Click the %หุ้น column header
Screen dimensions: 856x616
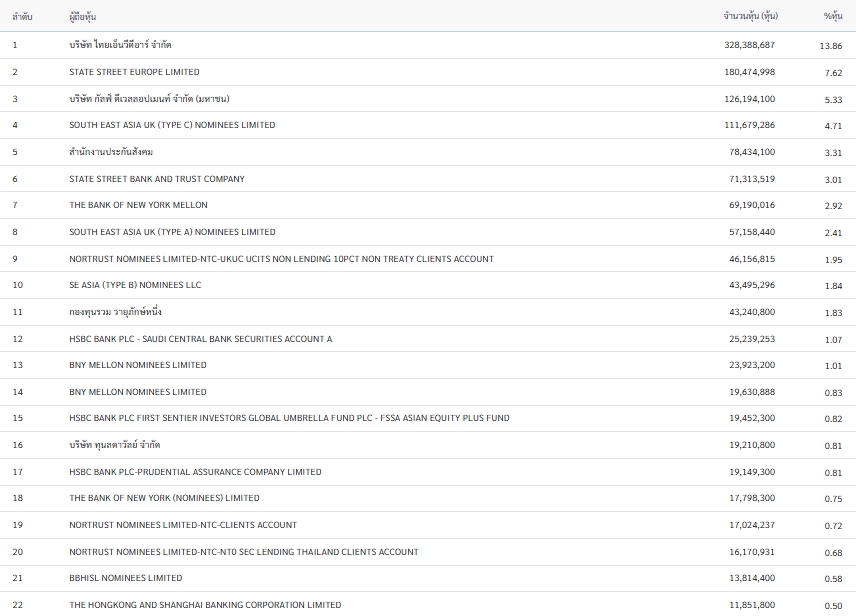click(833, 16)
